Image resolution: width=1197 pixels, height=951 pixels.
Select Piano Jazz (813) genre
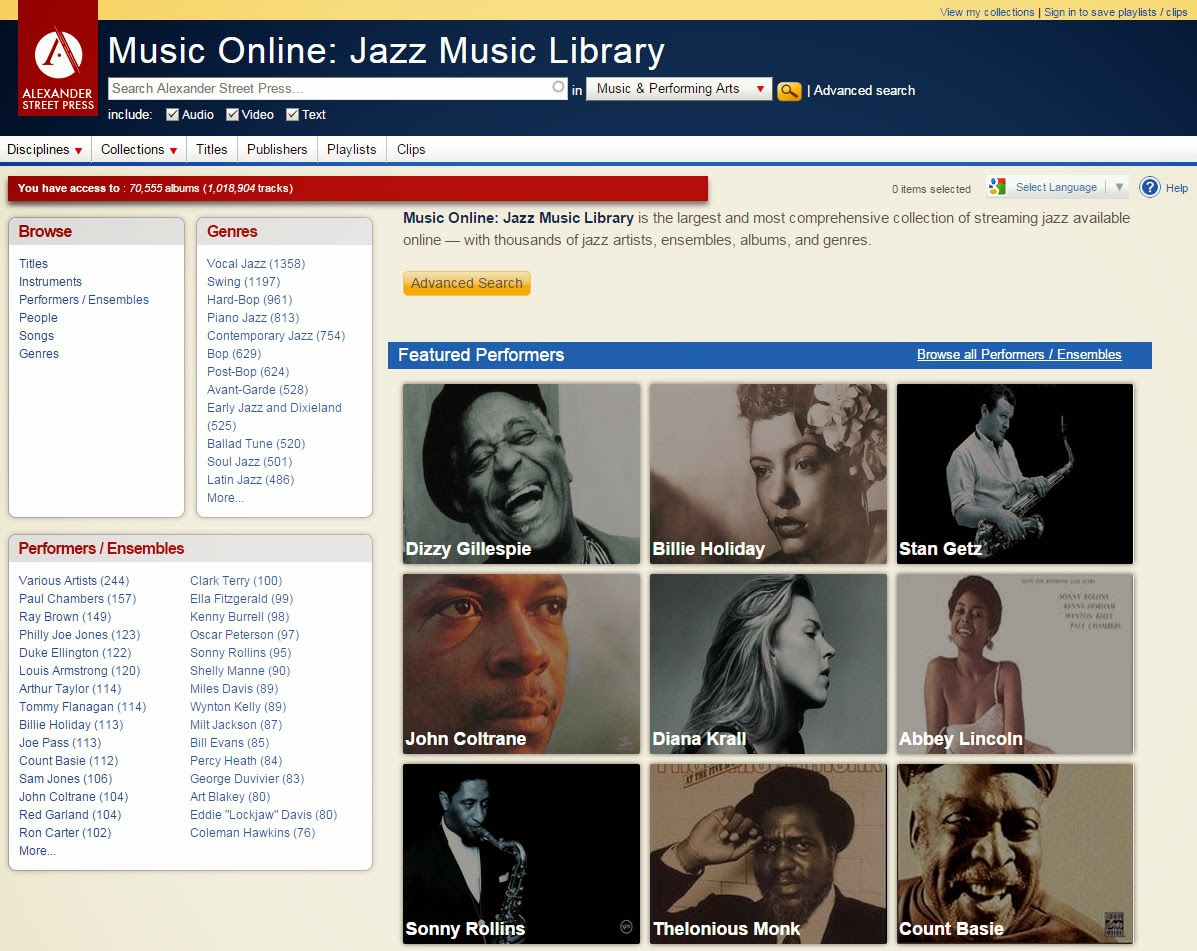(253, 318)
